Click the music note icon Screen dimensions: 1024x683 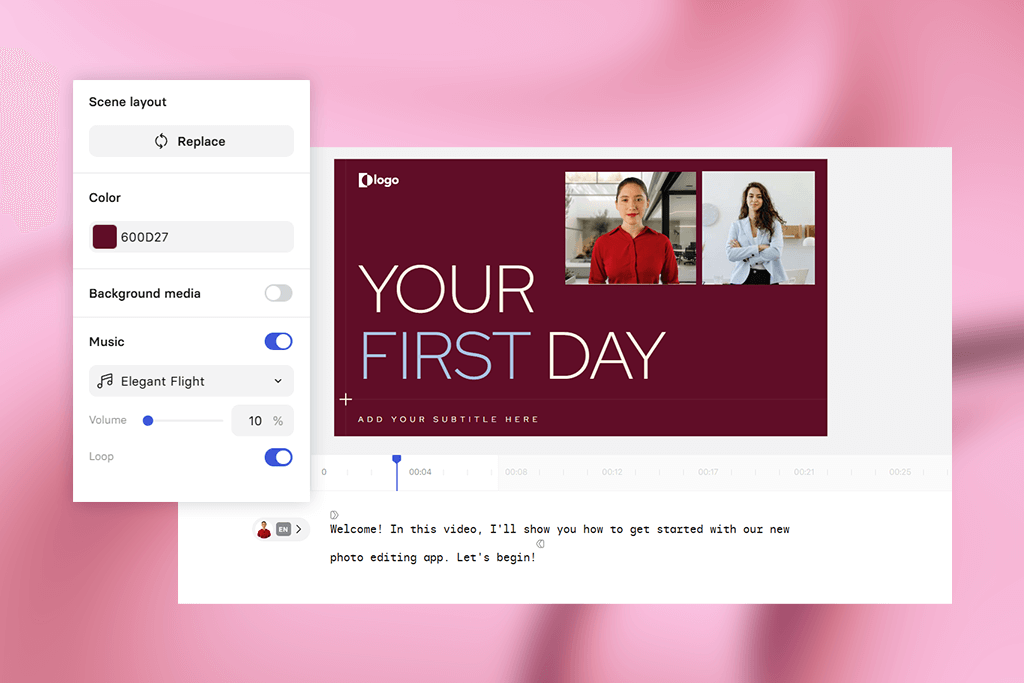(x=105, y=381)
